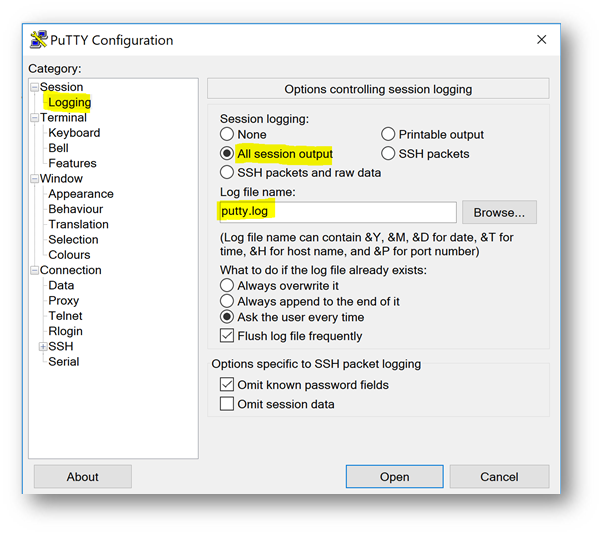Toggle Flush log file frequently checkbox

point(227,336)
